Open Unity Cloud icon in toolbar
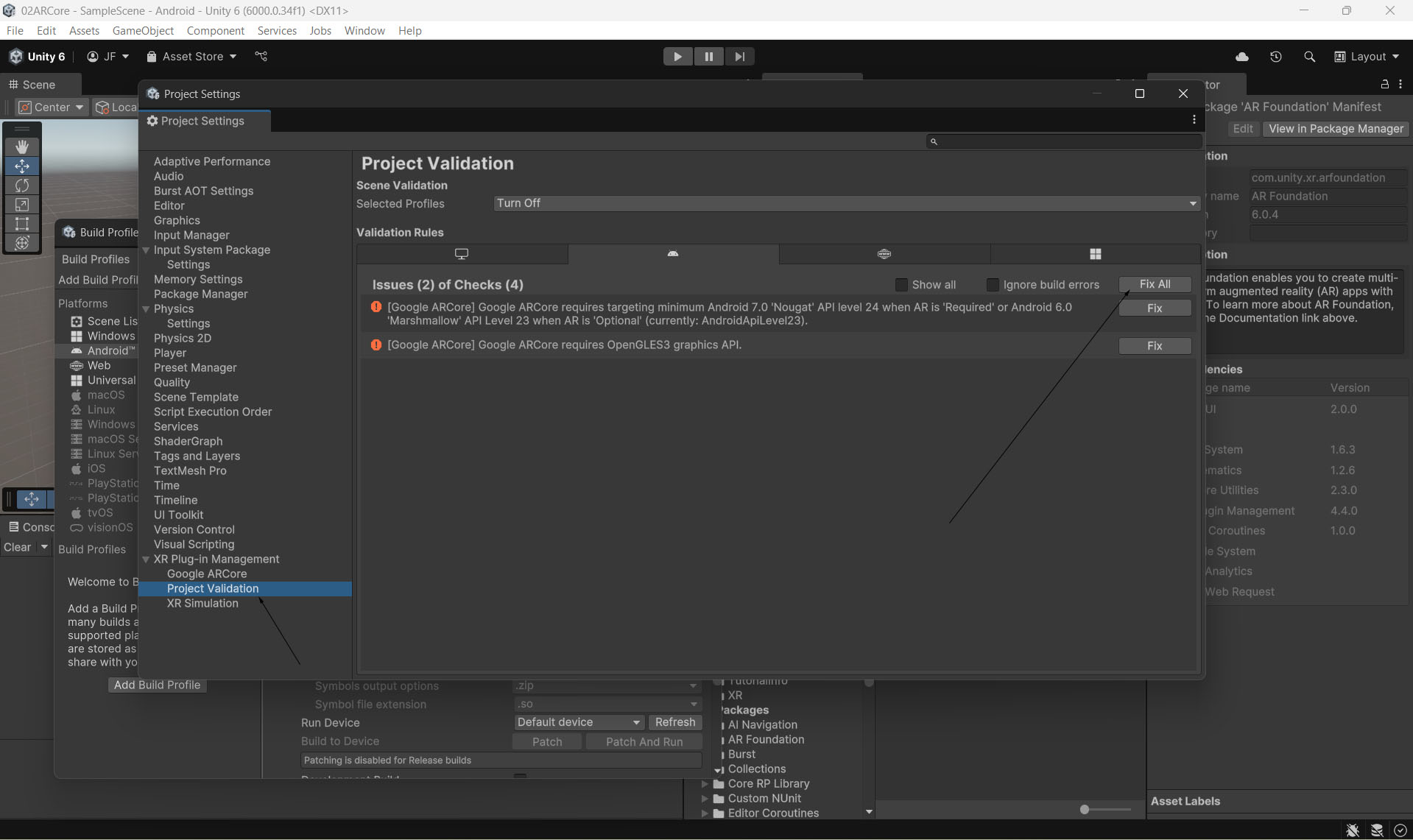This screenshot has width=1413, height=840. click(x=1241, y=57)
